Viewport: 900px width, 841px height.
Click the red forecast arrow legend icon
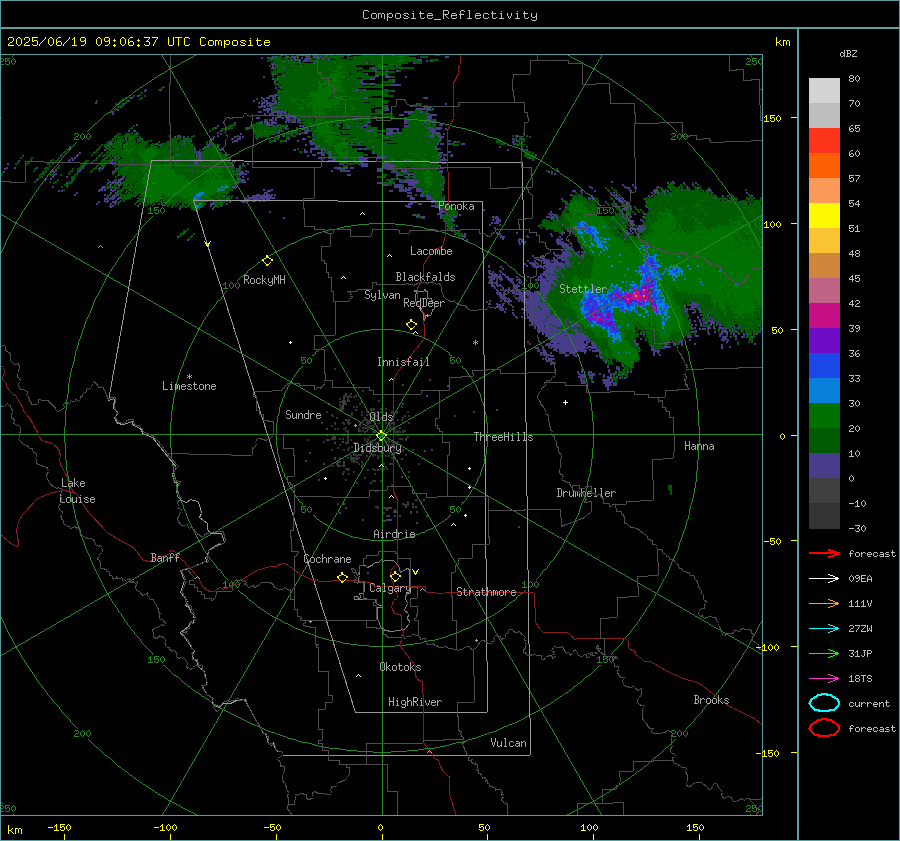pos(824,553)
